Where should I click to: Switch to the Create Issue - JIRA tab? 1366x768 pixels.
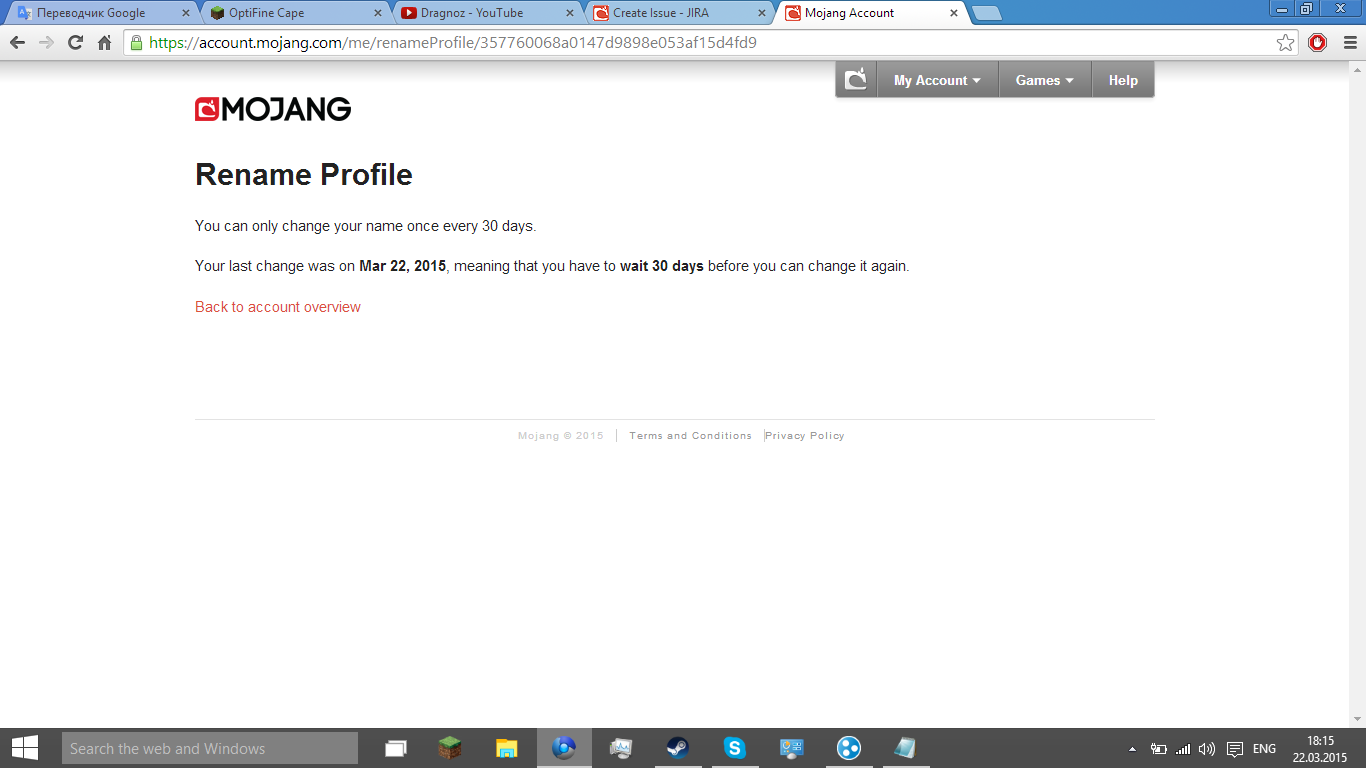pyautogui.click(x=680, y=13)
